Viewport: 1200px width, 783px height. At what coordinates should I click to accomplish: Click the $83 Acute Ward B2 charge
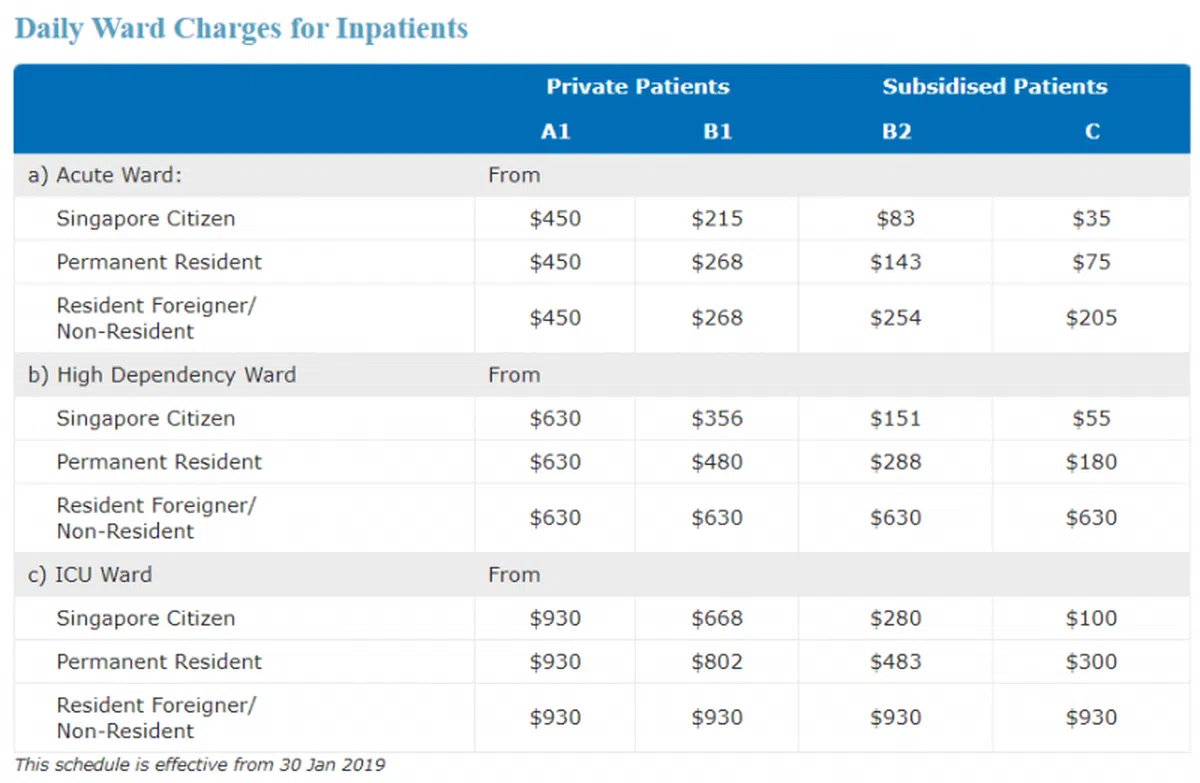tap(895, 219)
